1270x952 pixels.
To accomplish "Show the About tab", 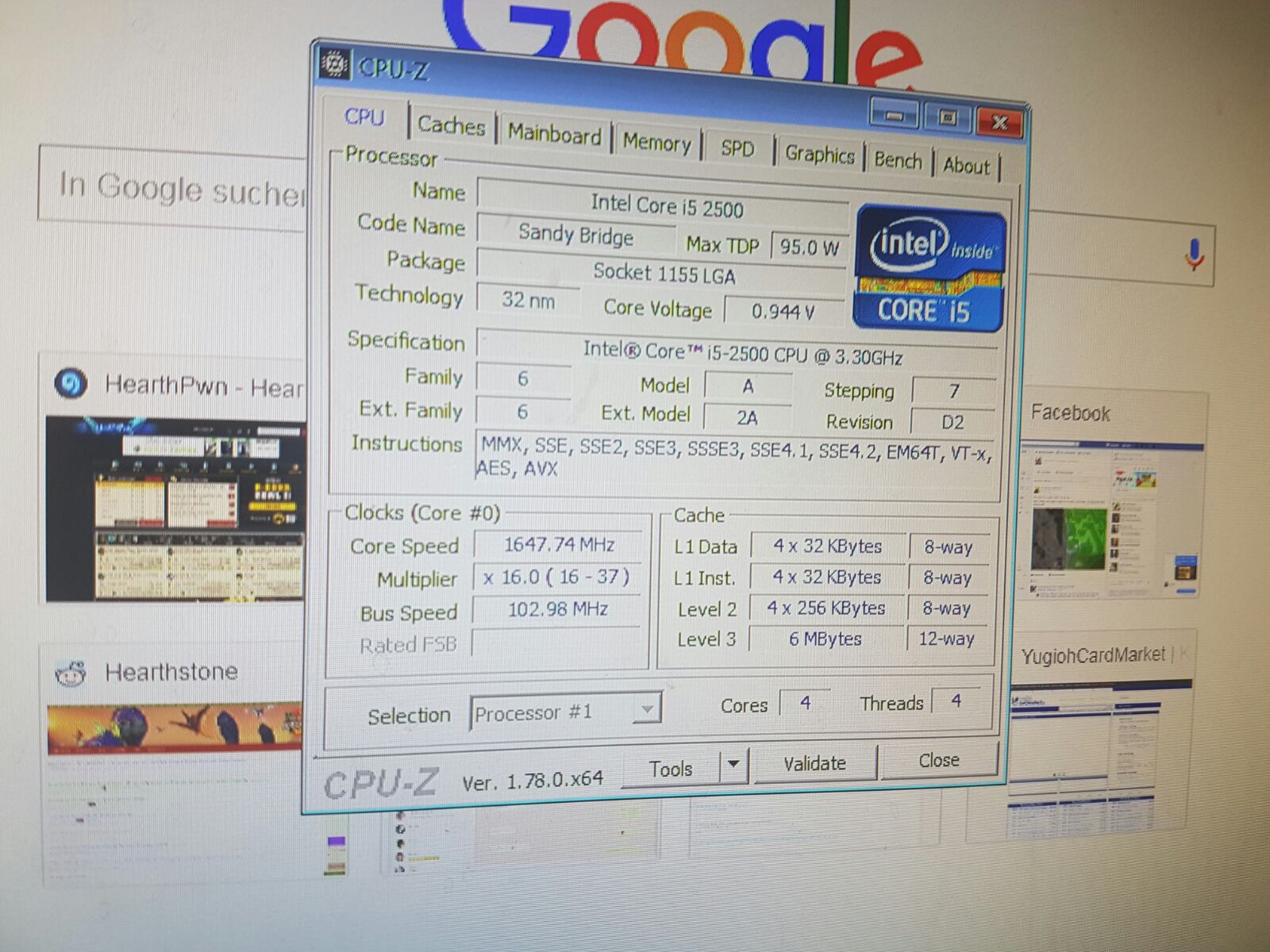I will 967,165.
